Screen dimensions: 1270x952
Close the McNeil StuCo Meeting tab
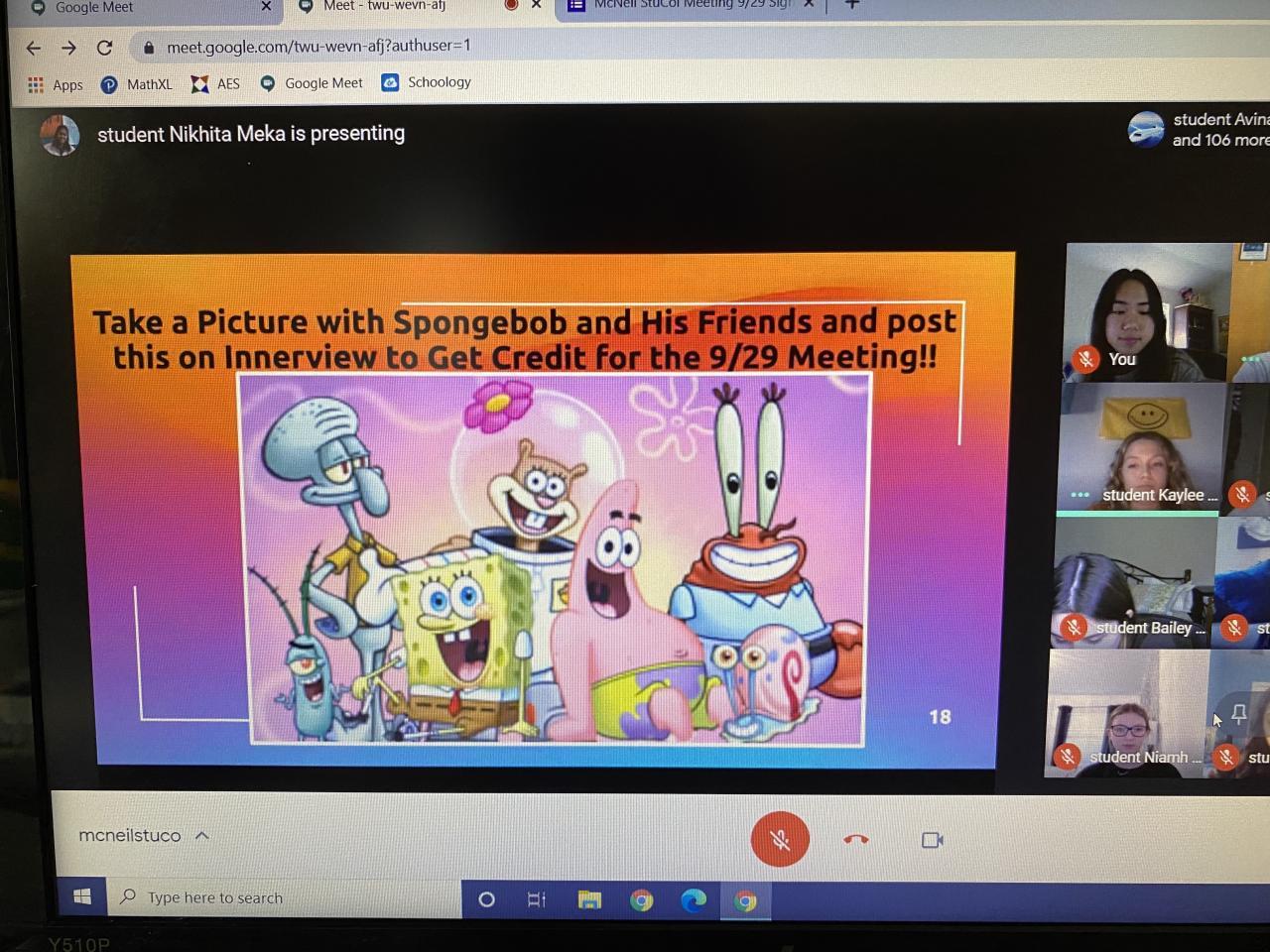coord(809,4)
